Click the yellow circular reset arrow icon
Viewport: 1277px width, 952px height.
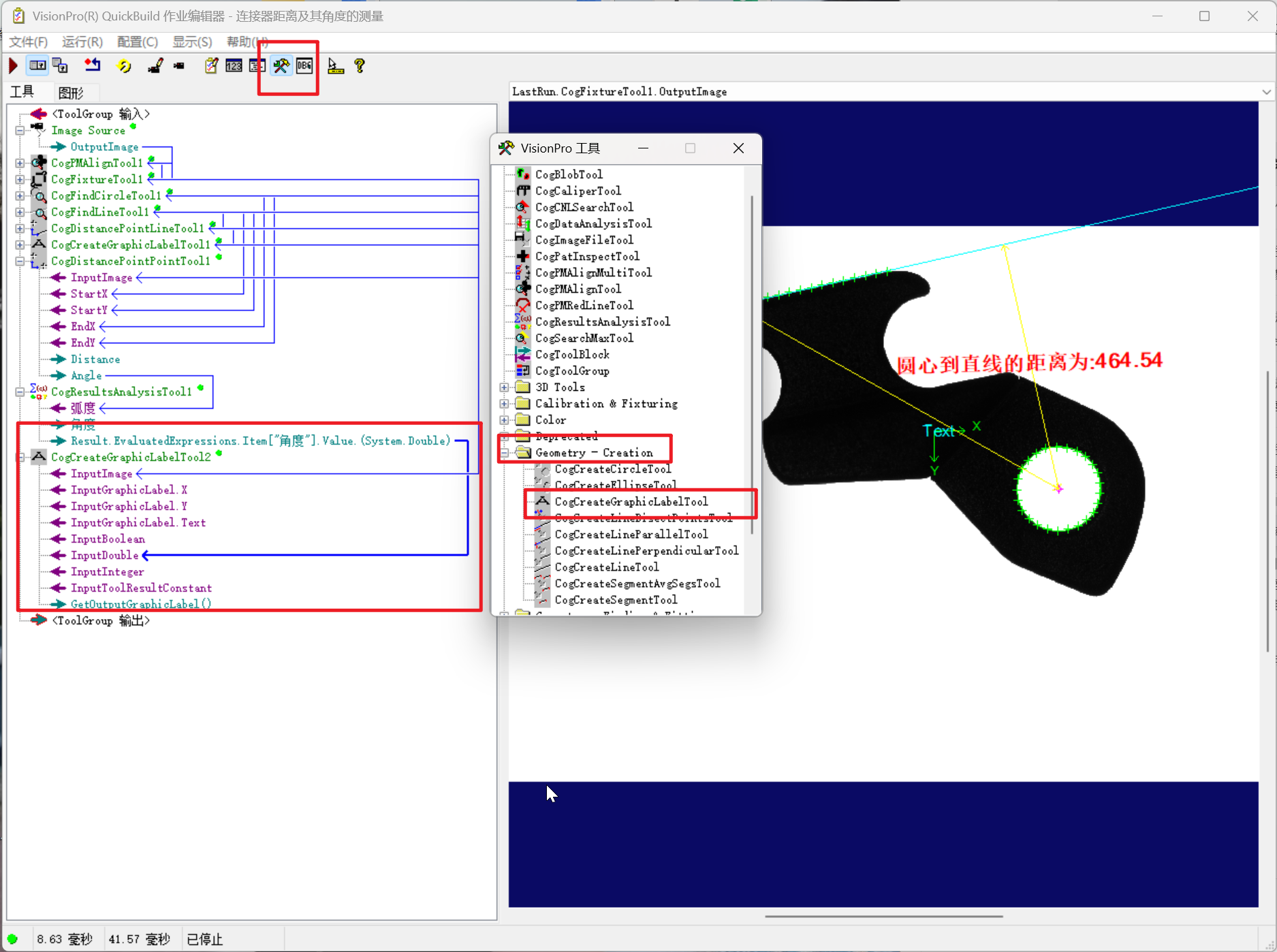(124, 65)
